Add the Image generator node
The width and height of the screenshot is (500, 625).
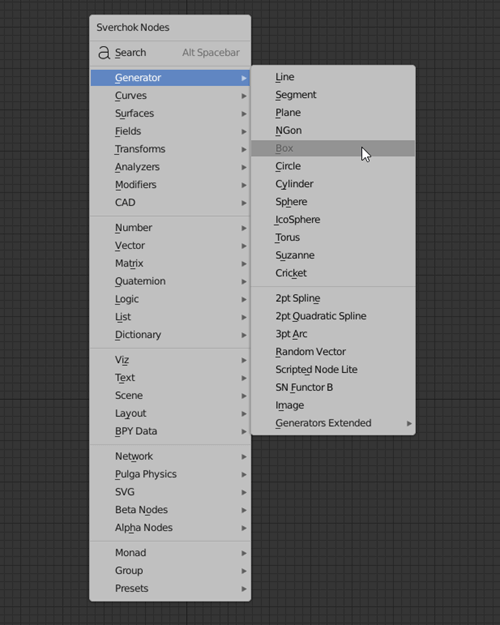pyautogui.click(x=333, y=405)
